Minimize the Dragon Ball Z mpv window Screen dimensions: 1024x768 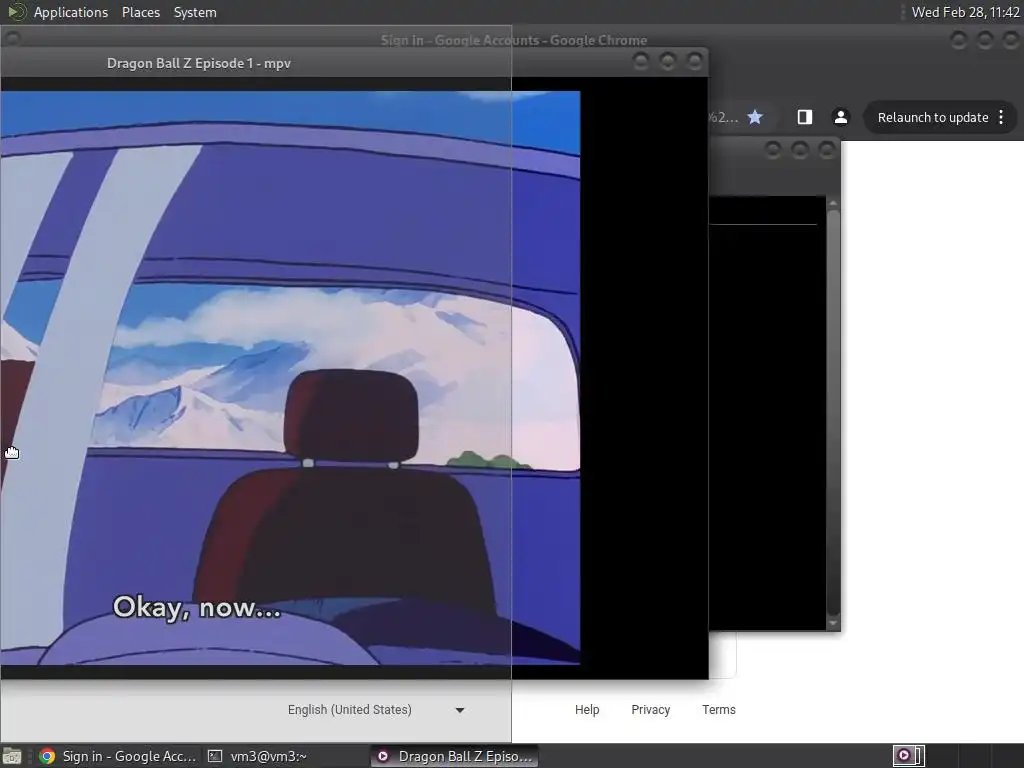[641, 61]
